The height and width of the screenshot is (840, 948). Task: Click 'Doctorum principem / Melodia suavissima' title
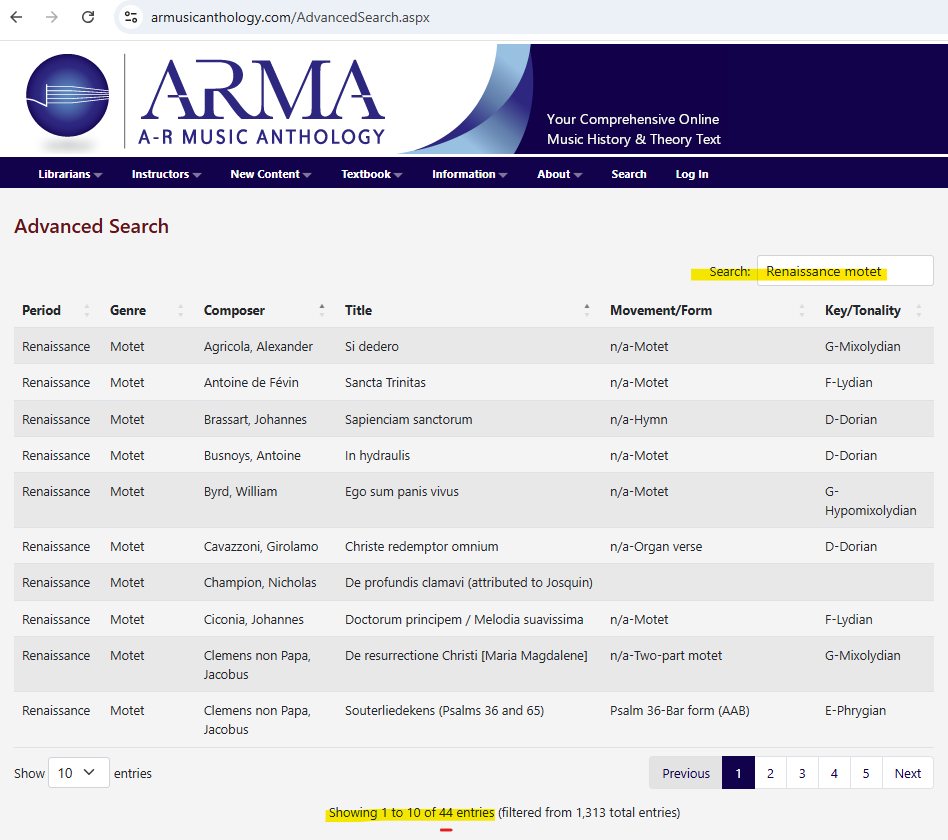tap(464, 619)
